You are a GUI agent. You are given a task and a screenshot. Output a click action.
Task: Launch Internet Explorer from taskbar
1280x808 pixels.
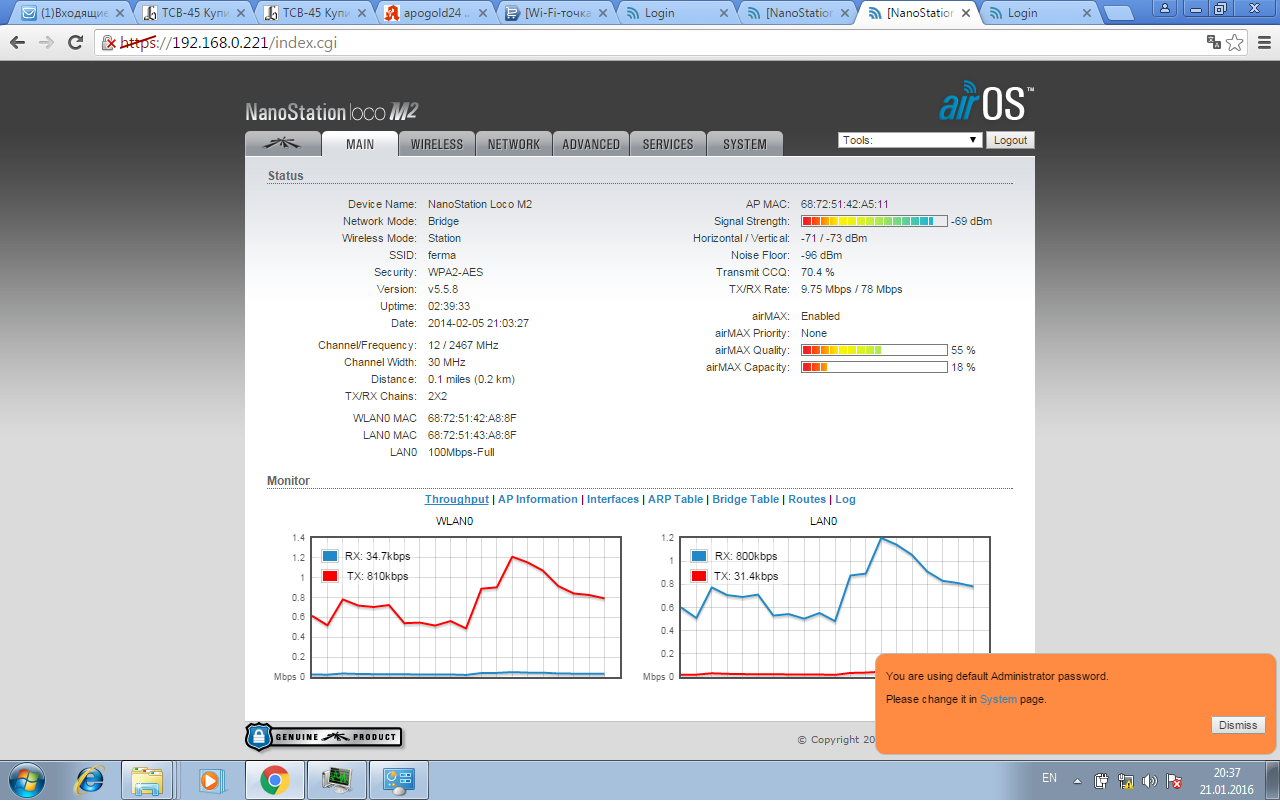point(90,779)
